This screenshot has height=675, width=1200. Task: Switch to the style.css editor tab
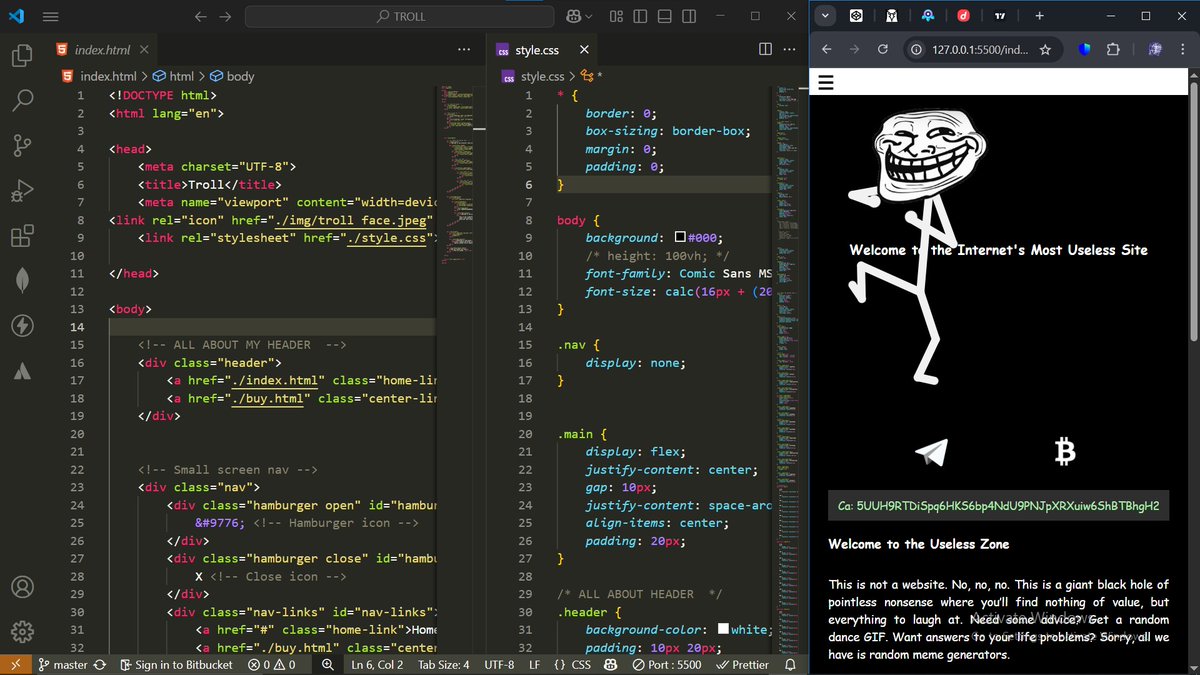point(538,50)
